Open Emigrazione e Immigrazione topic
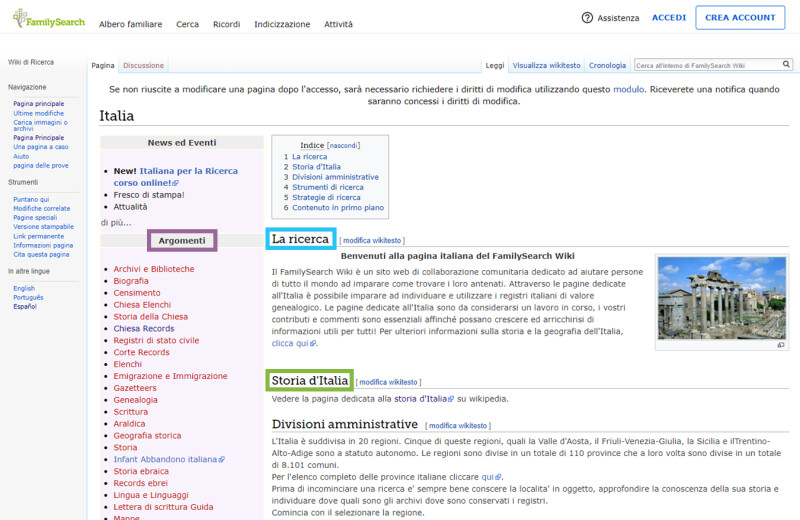 click(x=170, y=376)
